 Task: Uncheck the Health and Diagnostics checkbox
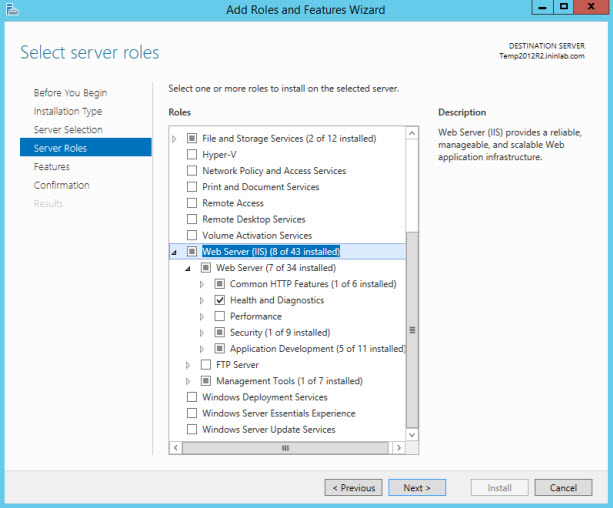tap(220, 300)
